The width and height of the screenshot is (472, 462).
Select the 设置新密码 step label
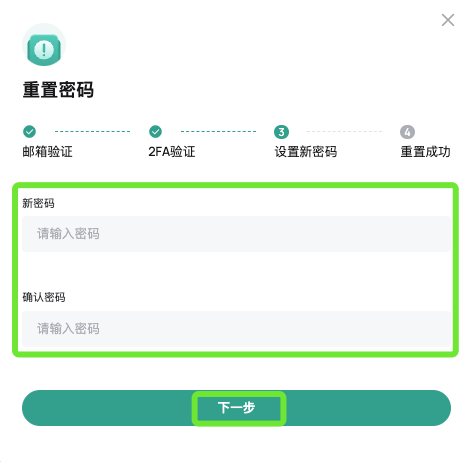(306, 152)
